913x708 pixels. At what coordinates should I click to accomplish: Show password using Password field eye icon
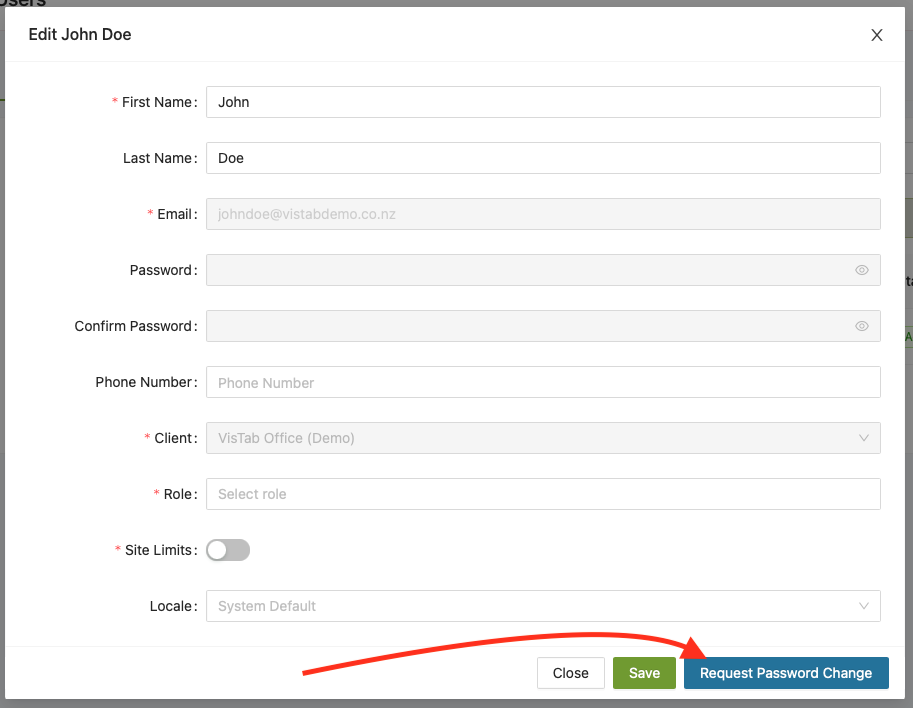861,270
